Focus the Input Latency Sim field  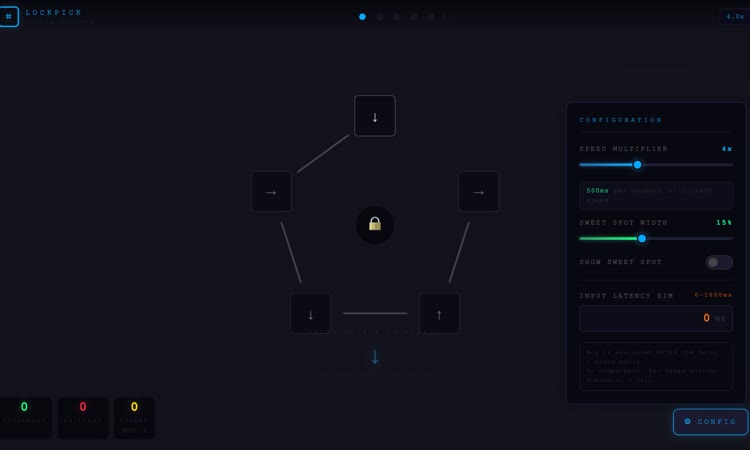click(655, 318)
